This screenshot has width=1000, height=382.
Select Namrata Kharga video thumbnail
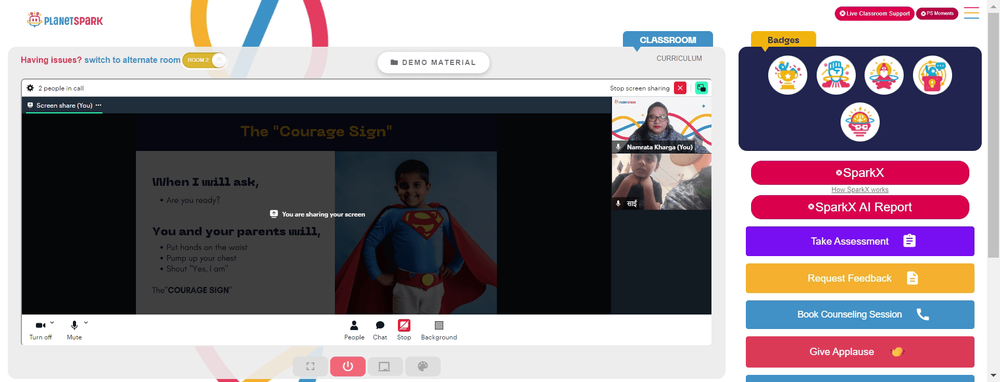coord(661,125)
